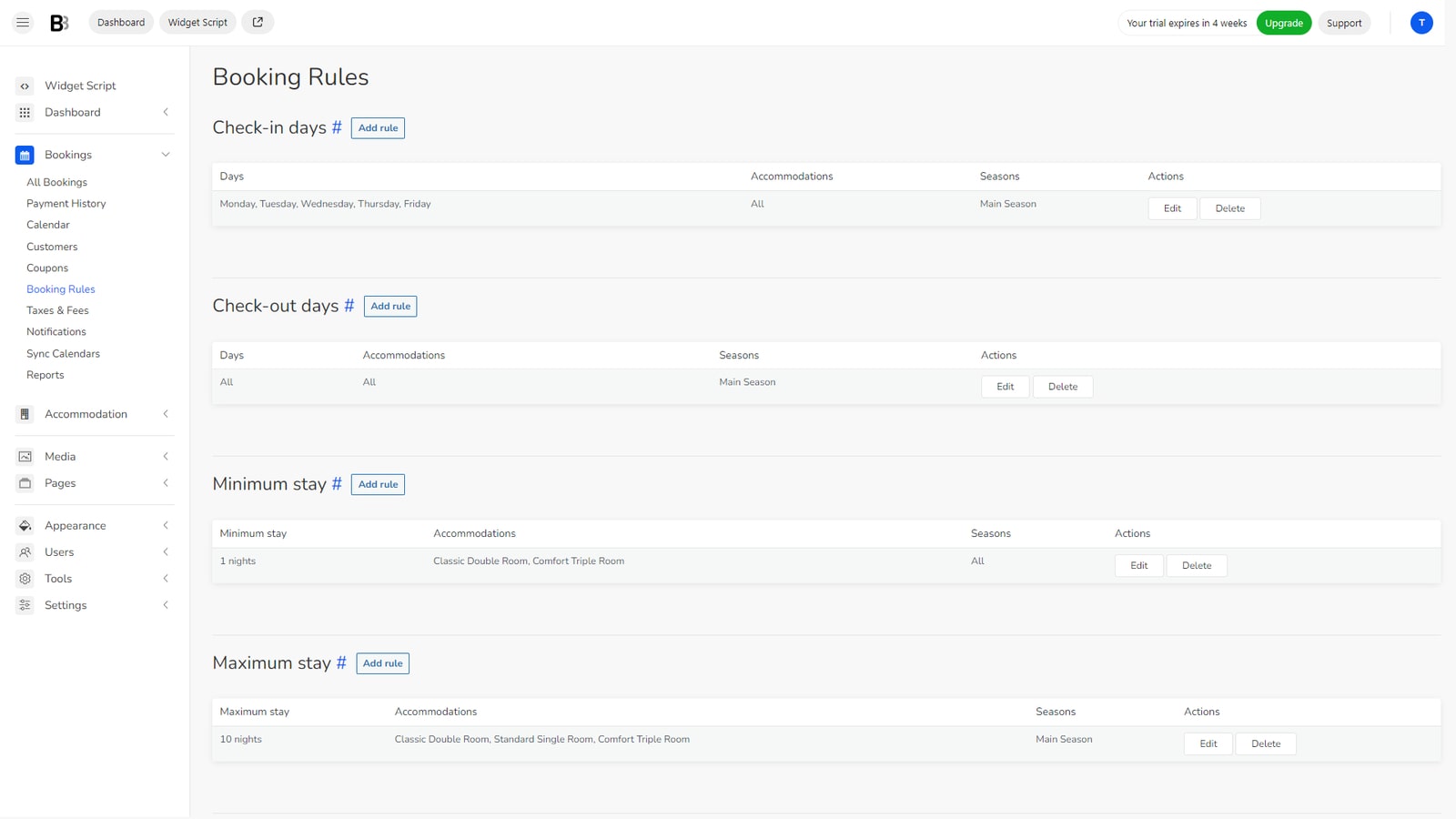
Task: Switch to the Dashboard tab at top
Action: pos(120,22)
